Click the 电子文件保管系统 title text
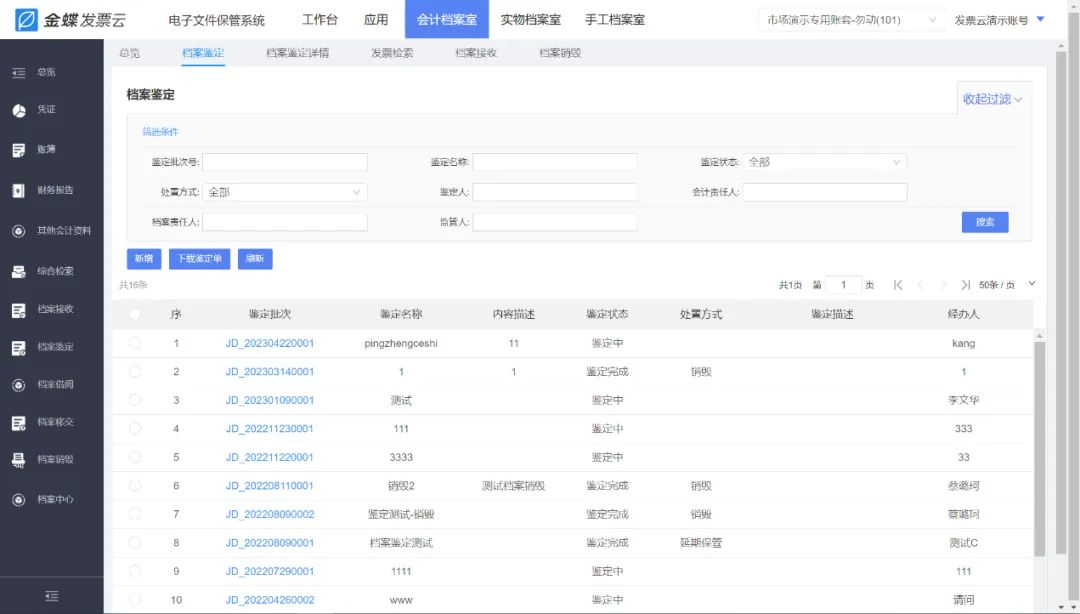Image resolution: width=1080 pixels, height=614 pixels. point(216,21)
